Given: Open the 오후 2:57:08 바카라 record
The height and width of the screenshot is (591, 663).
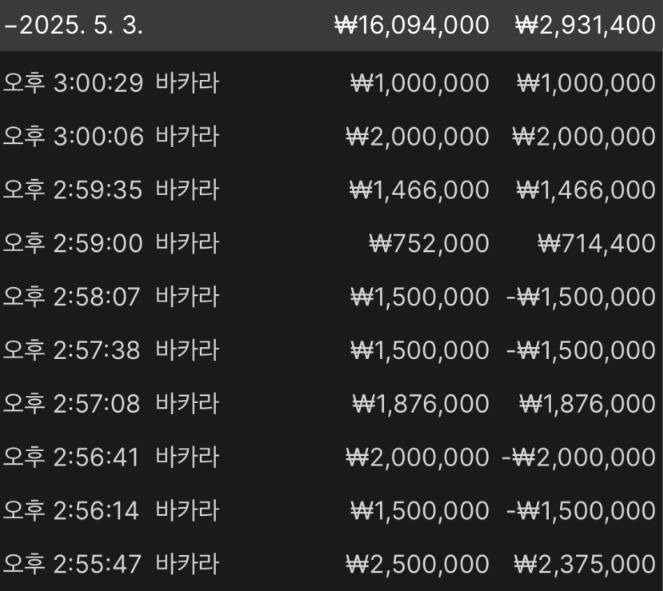Looking at the screenshot, I should point(332,404).
